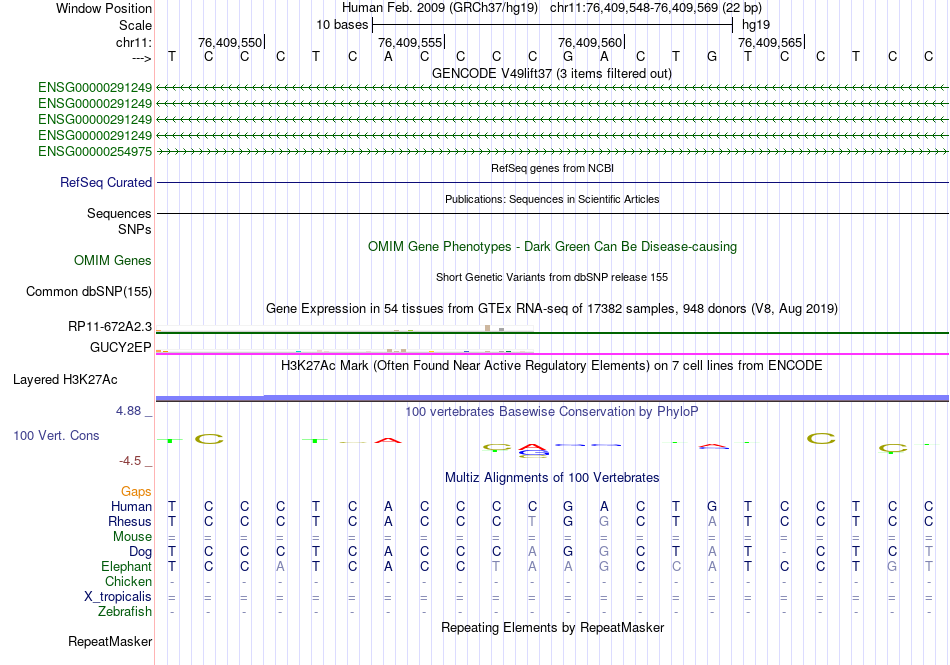Click the SNPs track label
This screenshot has width=950, height=665.
pyautogui.click(x=135, y=230)
